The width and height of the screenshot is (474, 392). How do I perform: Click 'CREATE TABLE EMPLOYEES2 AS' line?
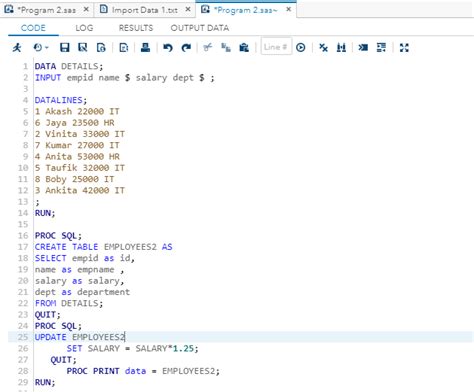[104, 247]
